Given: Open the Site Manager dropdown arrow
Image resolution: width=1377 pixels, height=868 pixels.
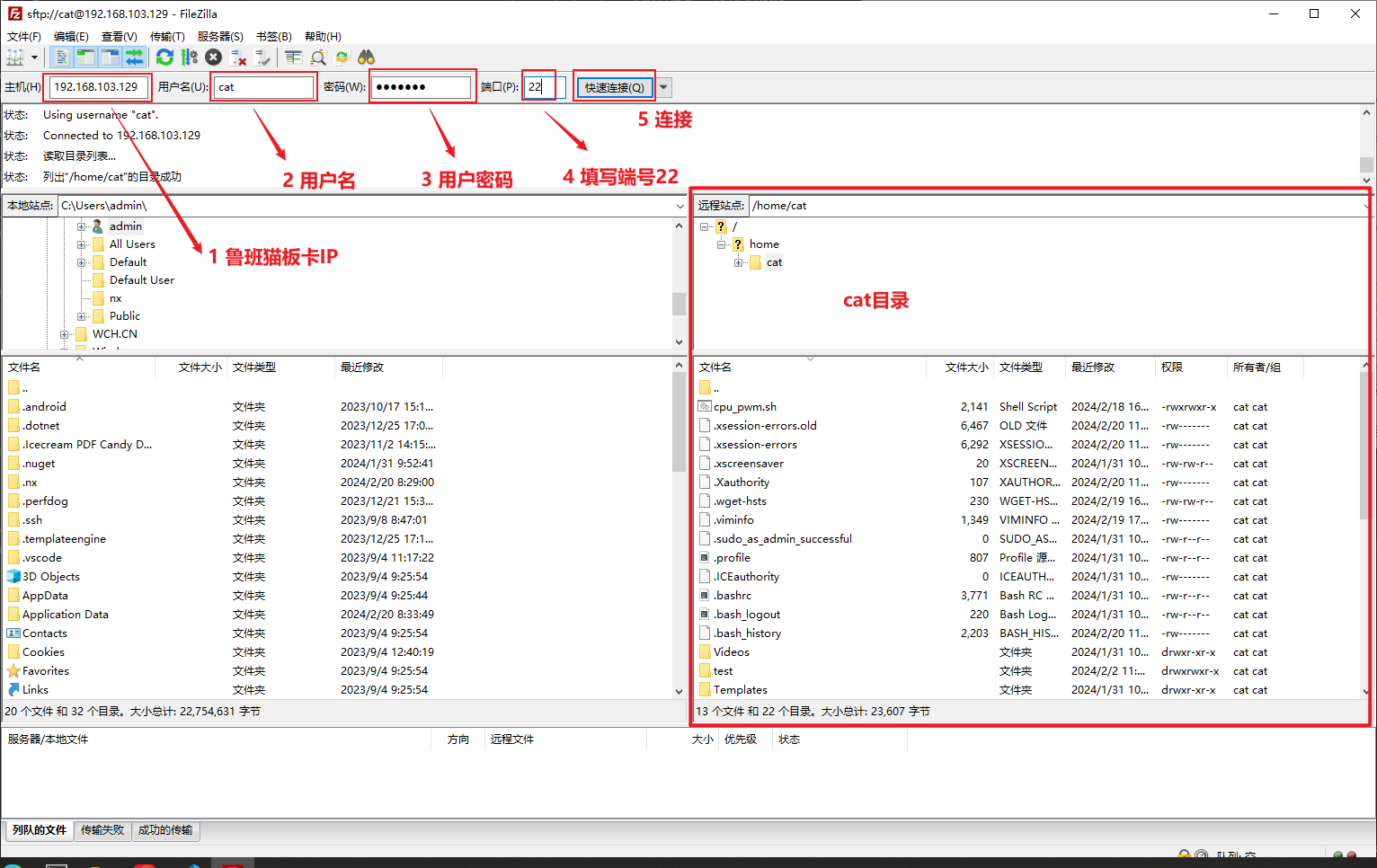Looking at the screenshot, I should point(34,58).
